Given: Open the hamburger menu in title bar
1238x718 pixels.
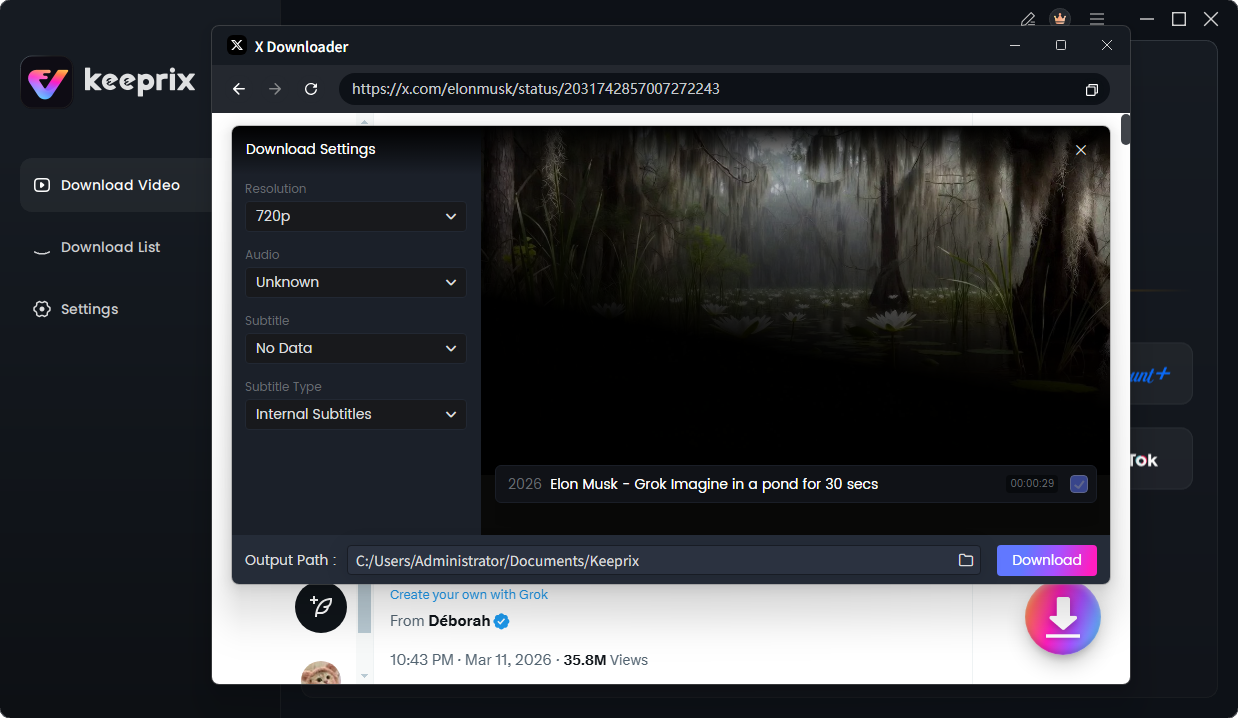Looking at the screenshot, I should click(1097, 19).
